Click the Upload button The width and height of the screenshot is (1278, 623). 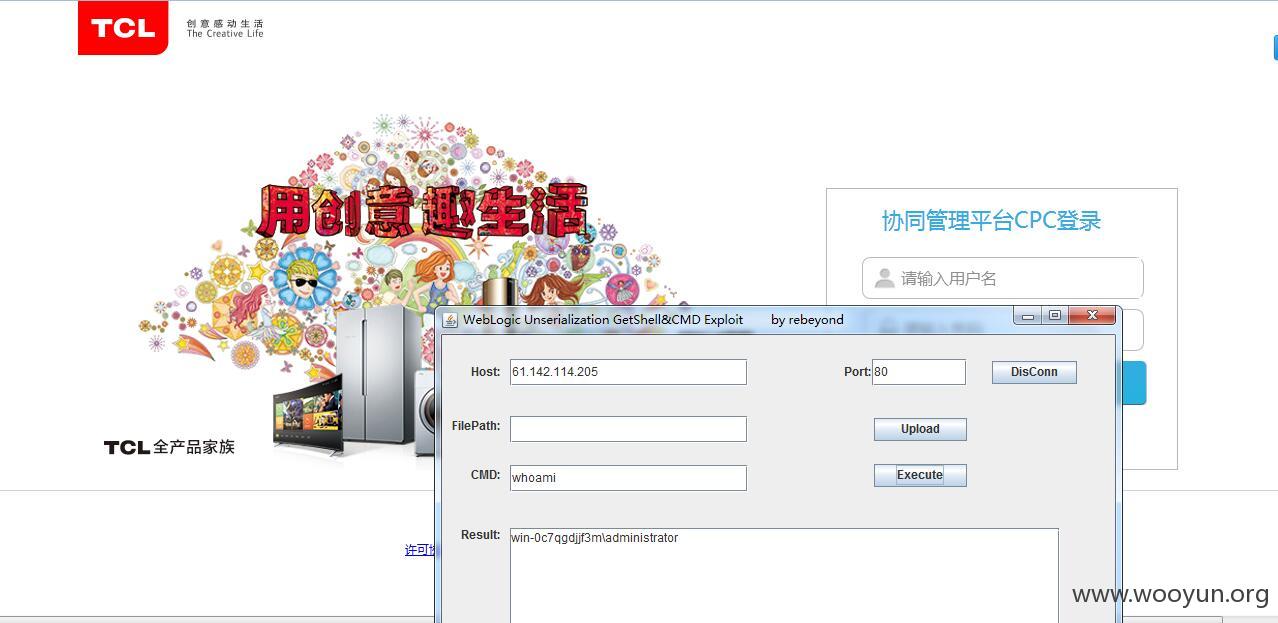point(920,429)
